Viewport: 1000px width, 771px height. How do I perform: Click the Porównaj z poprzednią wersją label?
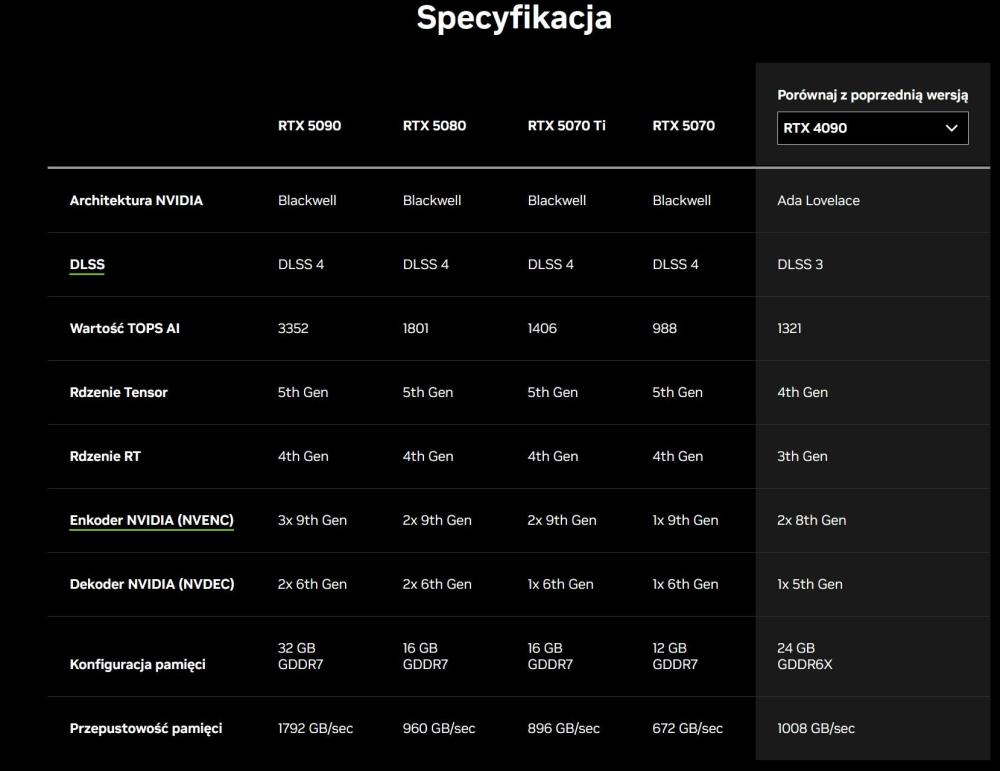coord(872,95)
